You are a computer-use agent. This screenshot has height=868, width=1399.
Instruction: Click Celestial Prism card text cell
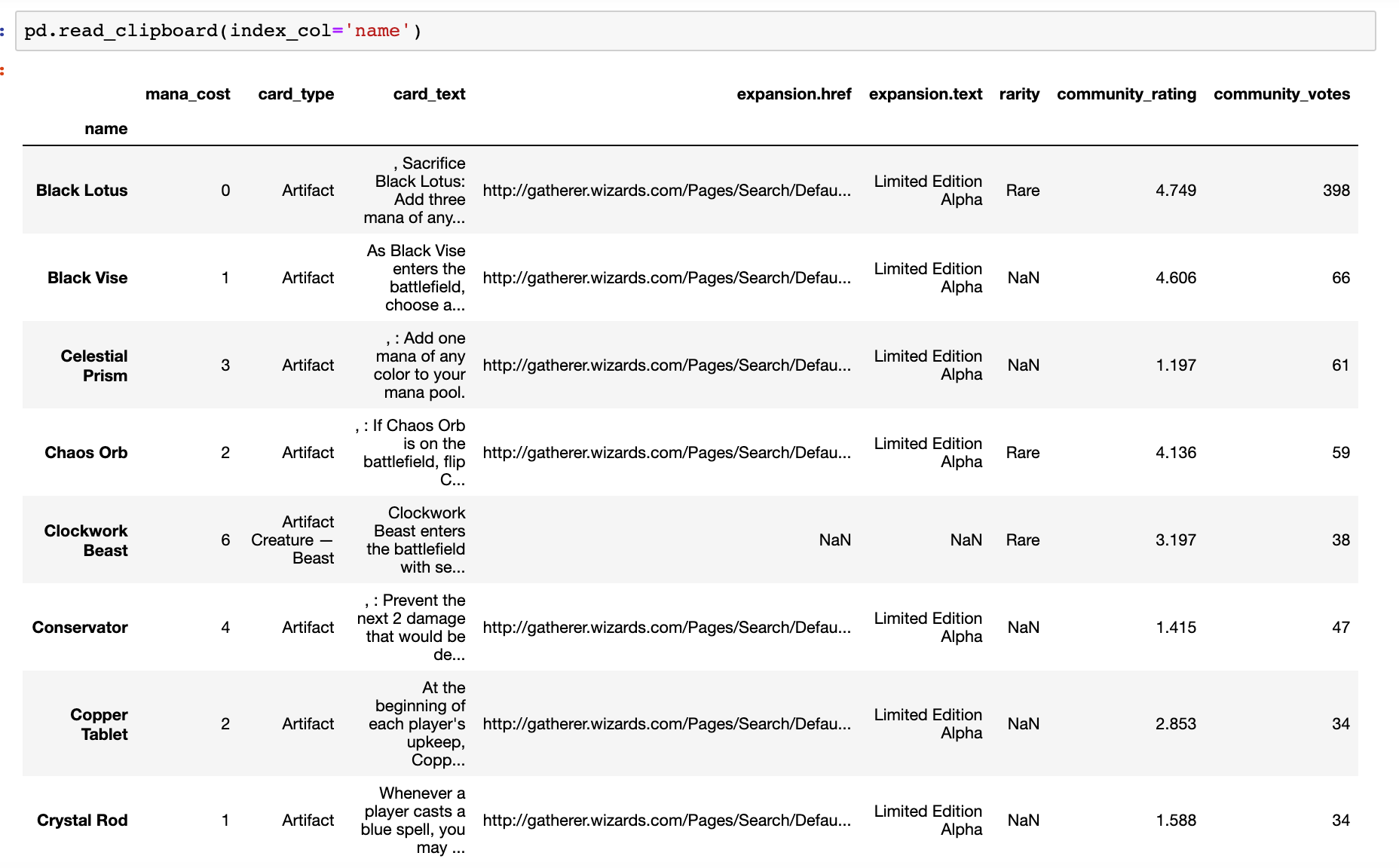point(420,365)
